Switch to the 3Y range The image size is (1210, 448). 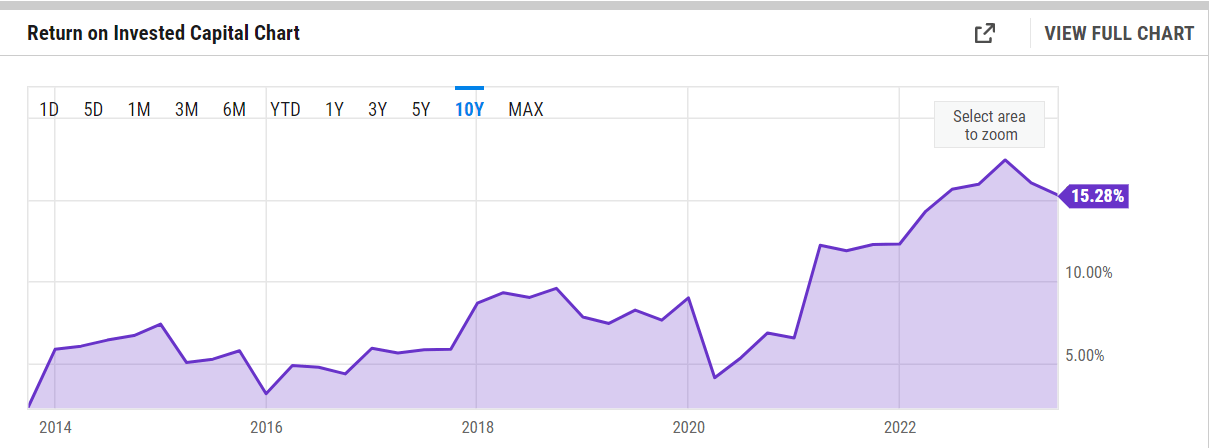pos(377,110)
